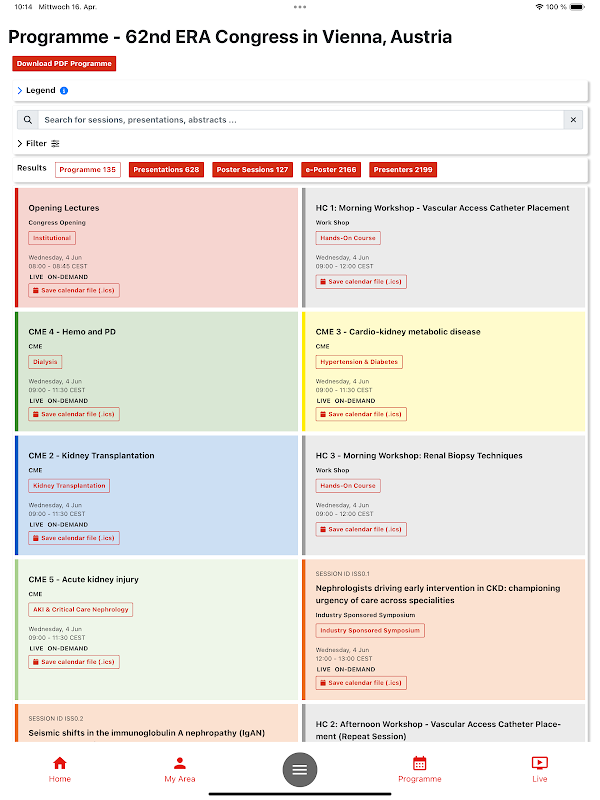
Task: Click the Institutional tag
Action: pyautogui.click(x=52, y=238)
